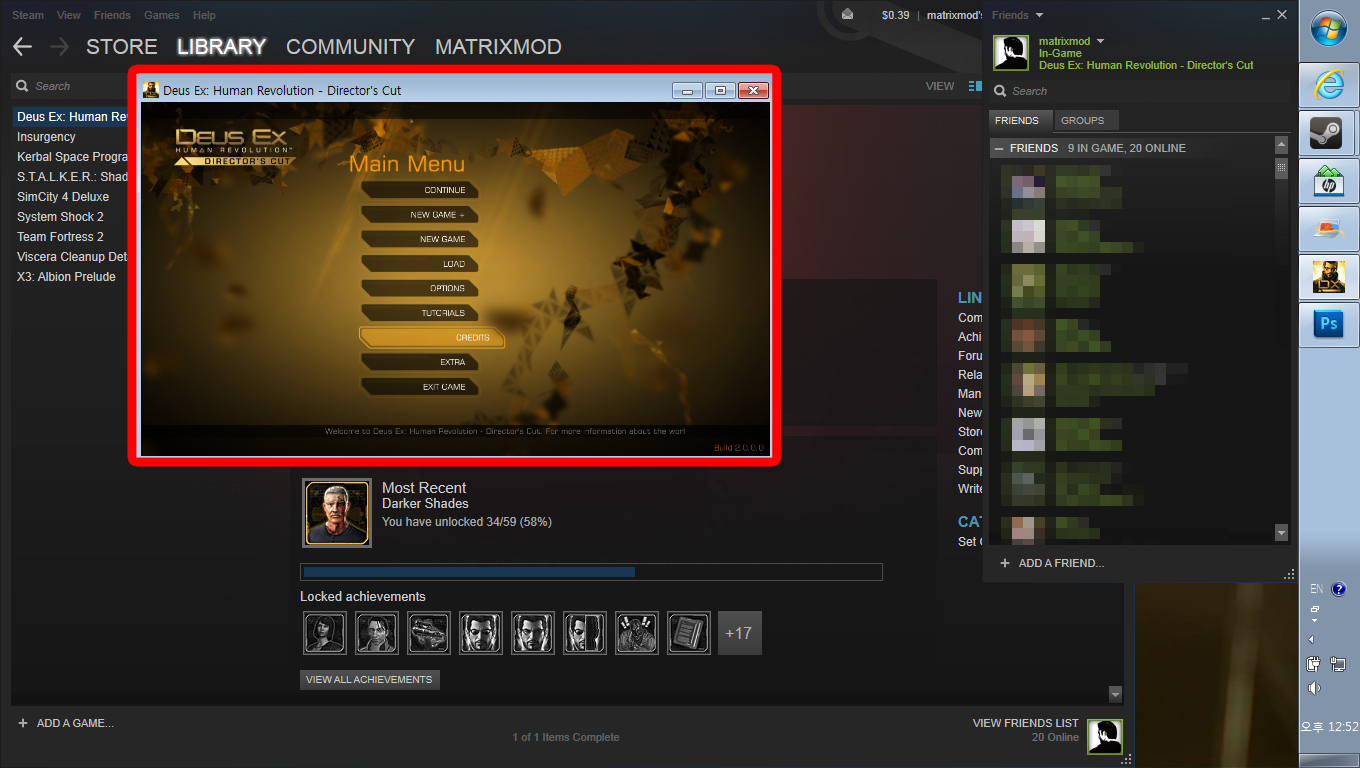Screen dimensions: 1360x768
Task: Focus the Friends window search field
Action: [x=1140, y=91]
